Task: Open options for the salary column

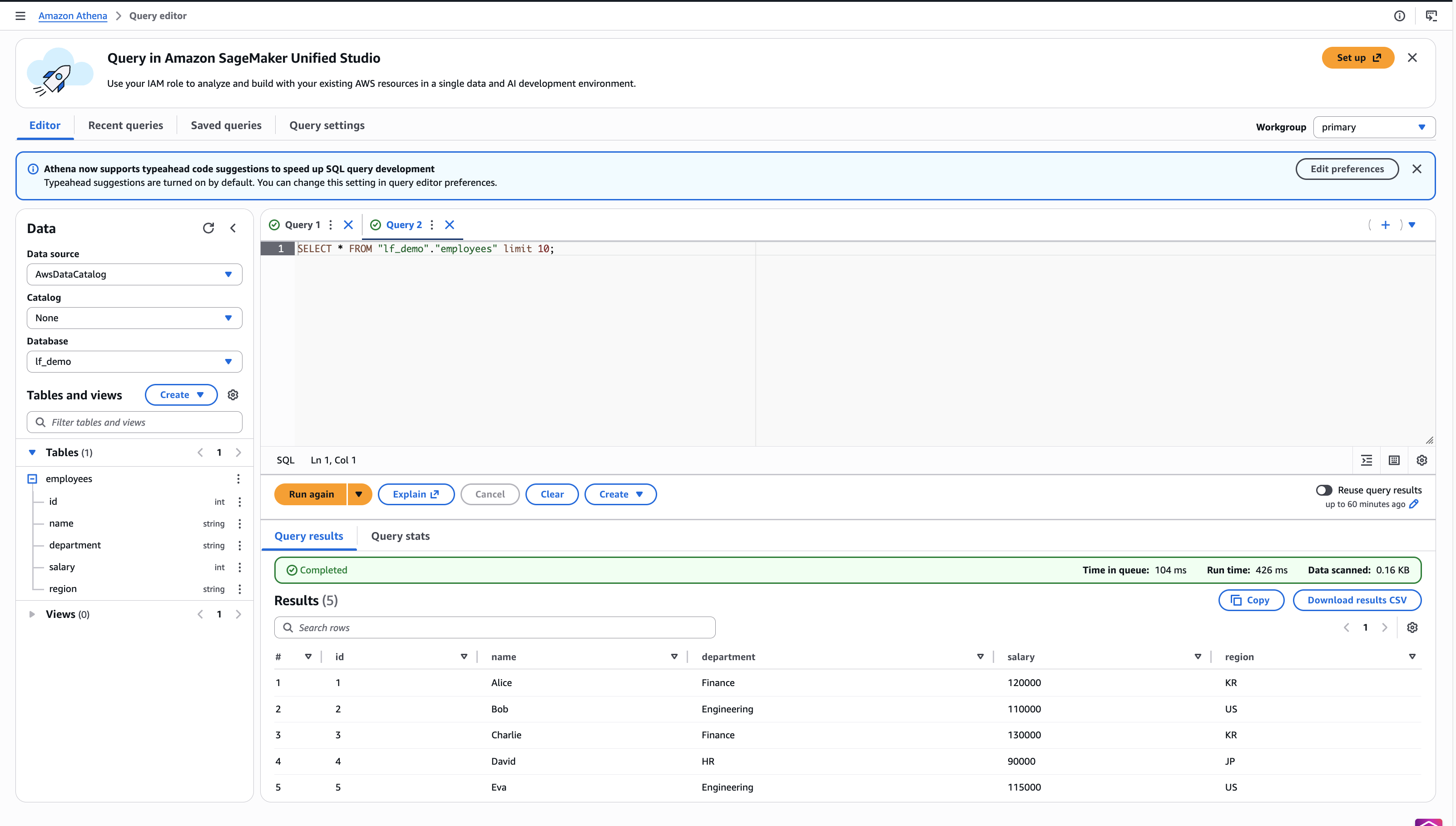Action: coord(240,567)
